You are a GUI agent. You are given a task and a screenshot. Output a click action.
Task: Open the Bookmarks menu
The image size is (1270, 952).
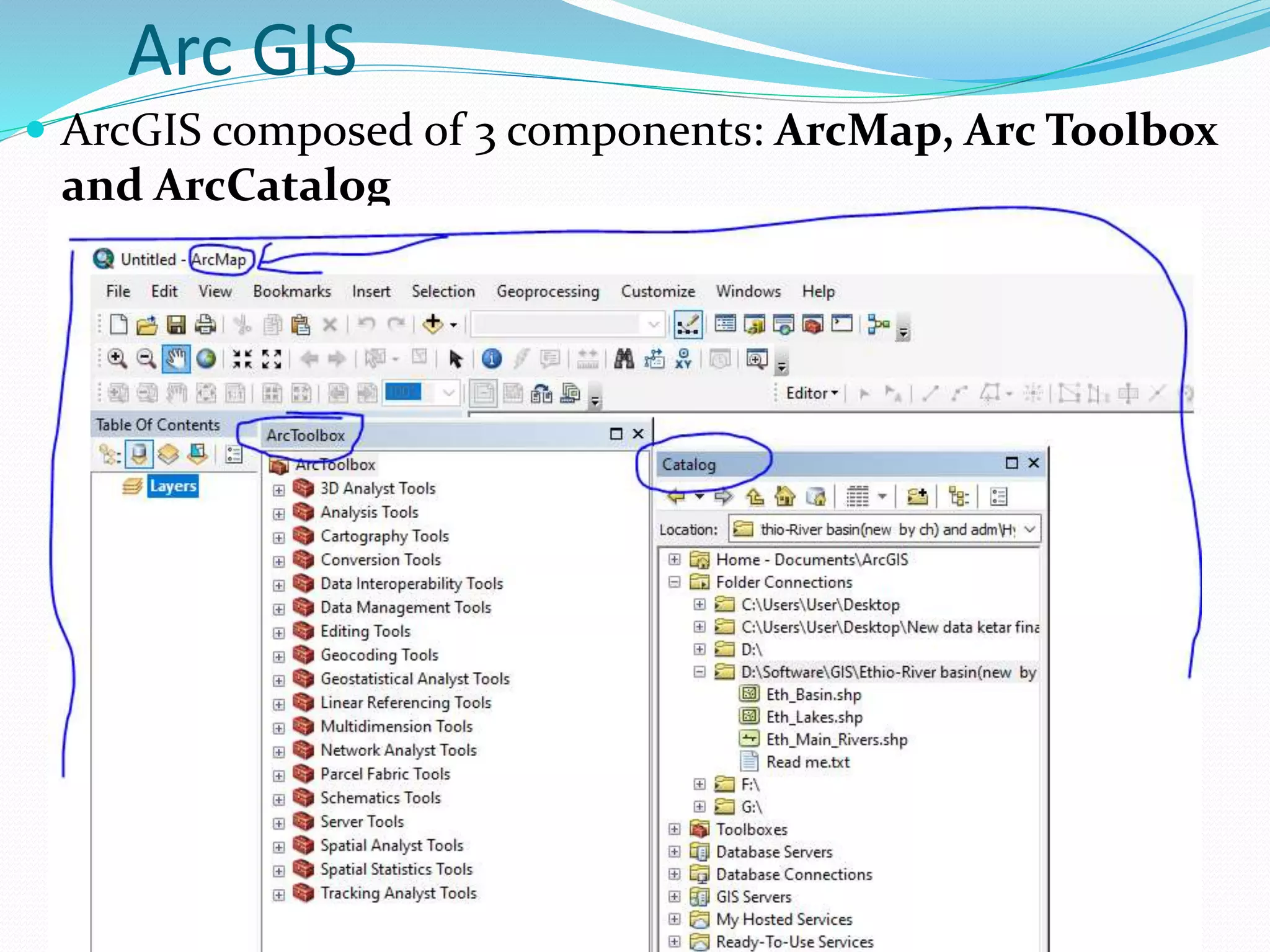click(x=291, y=291)
